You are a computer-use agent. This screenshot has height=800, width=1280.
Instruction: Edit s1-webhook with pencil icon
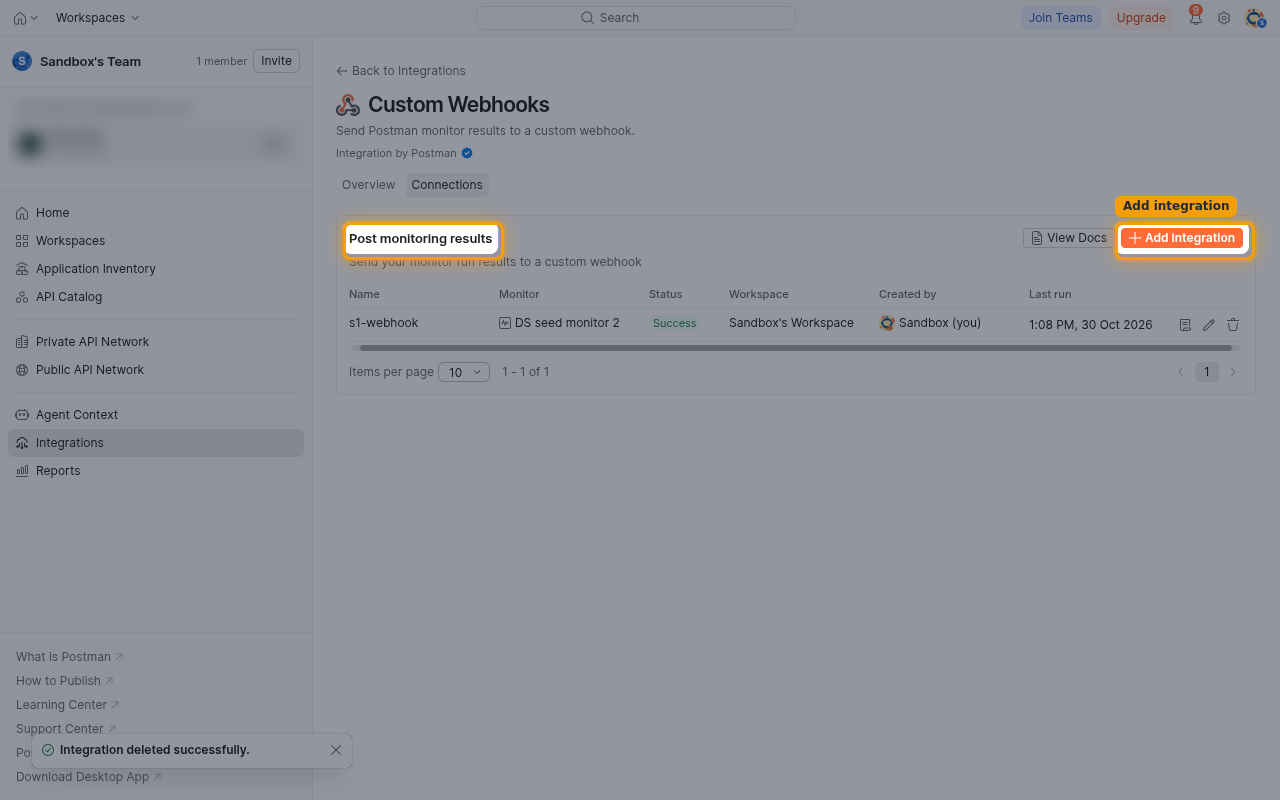1209,325
